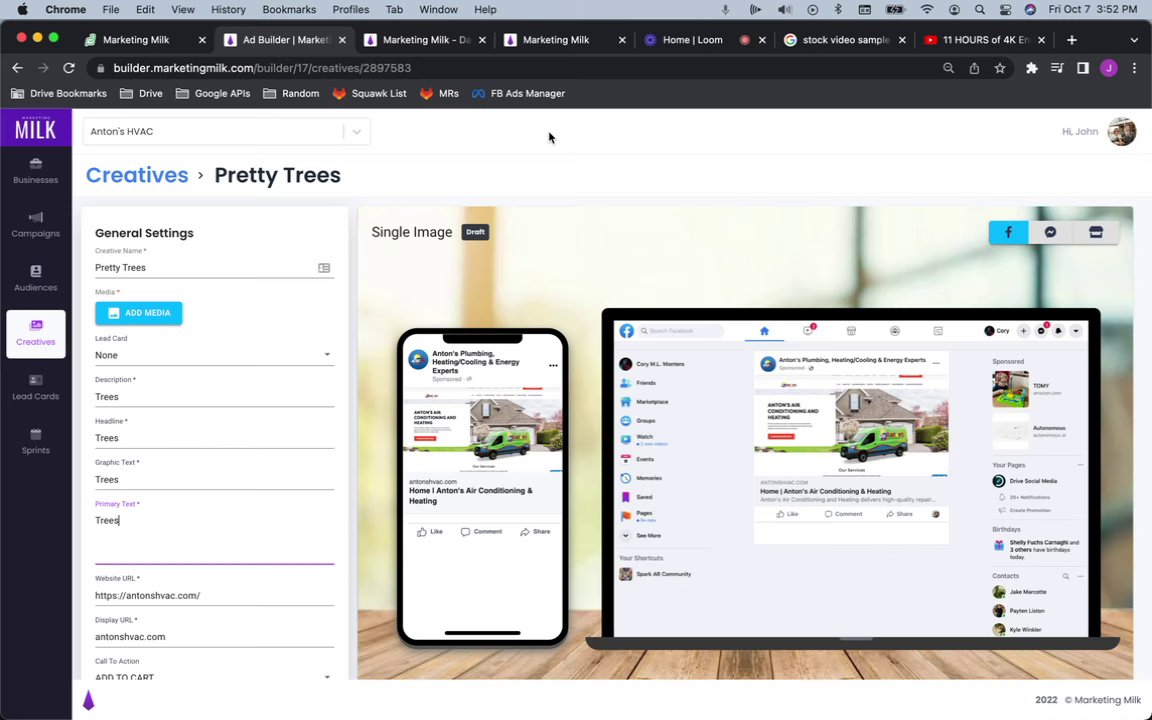Click the Description input field
The image size is (1152, 720).
coord(214,397)
